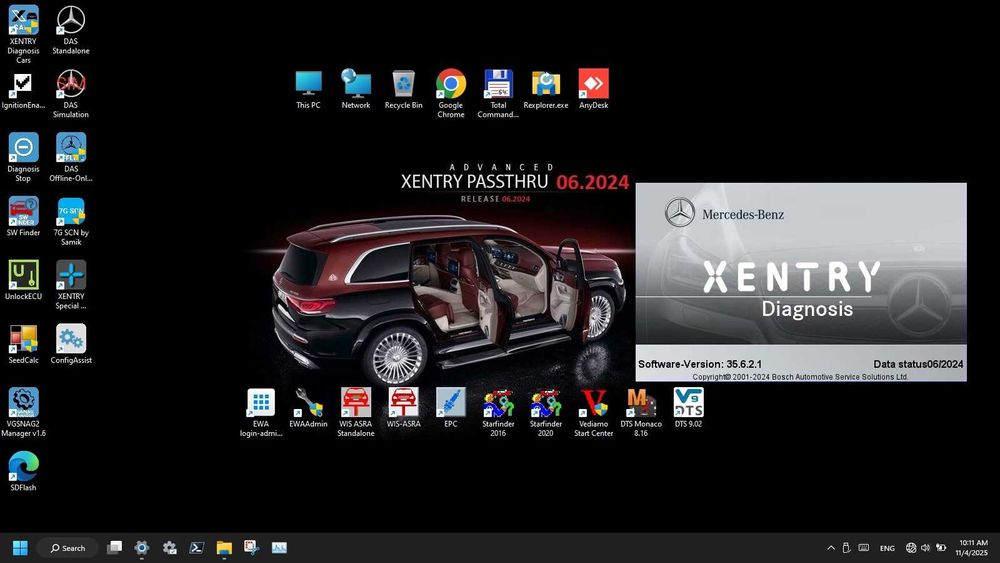Launch DAS Standalone icon
1000x563 pixels.
coord(71,30)
